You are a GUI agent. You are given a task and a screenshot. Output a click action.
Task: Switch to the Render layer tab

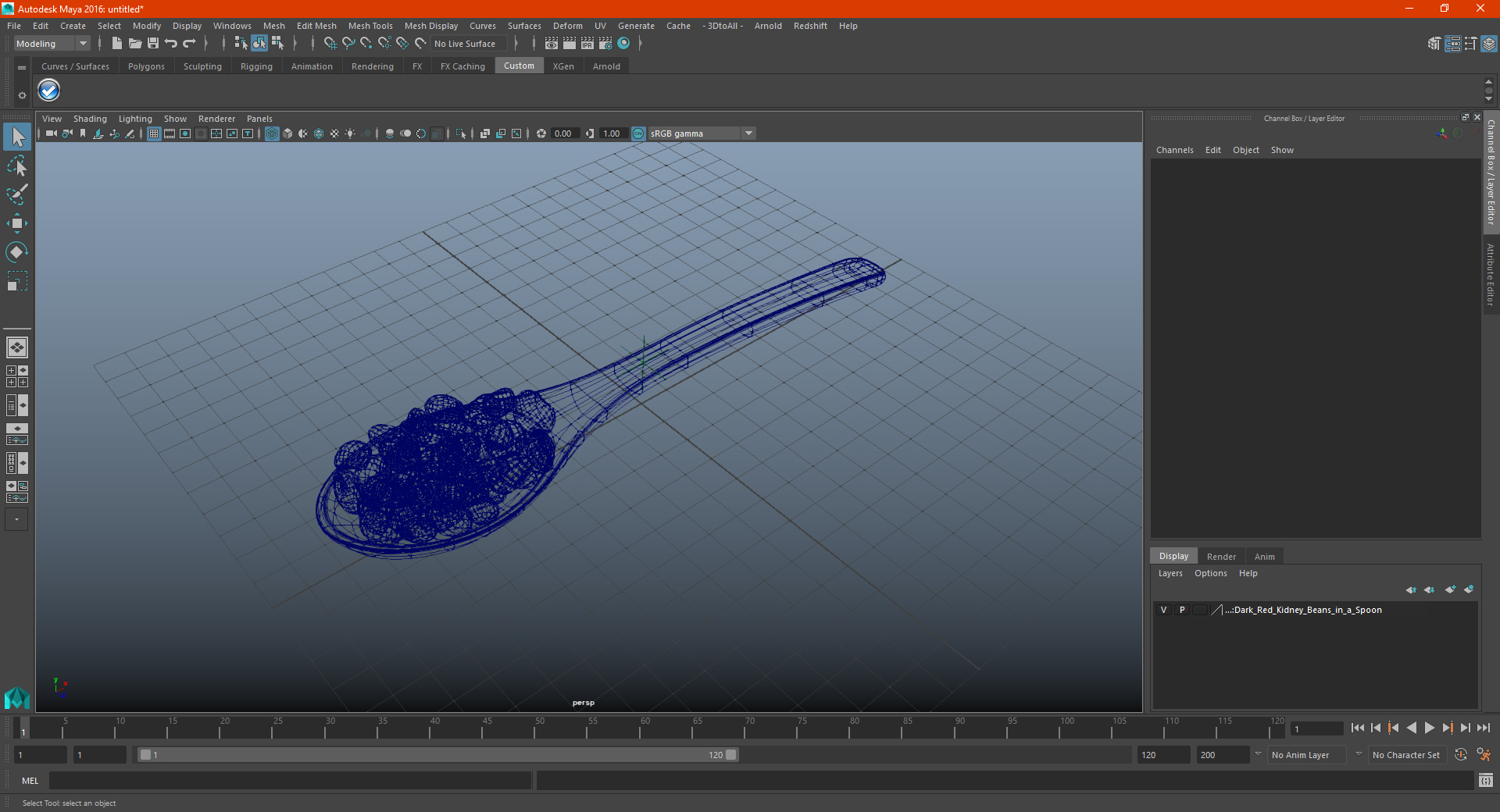[1221, 557]
